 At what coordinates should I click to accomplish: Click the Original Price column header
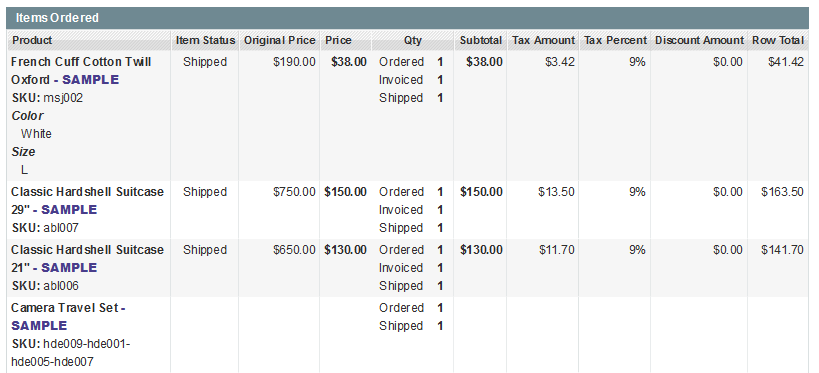coord(279,40)
